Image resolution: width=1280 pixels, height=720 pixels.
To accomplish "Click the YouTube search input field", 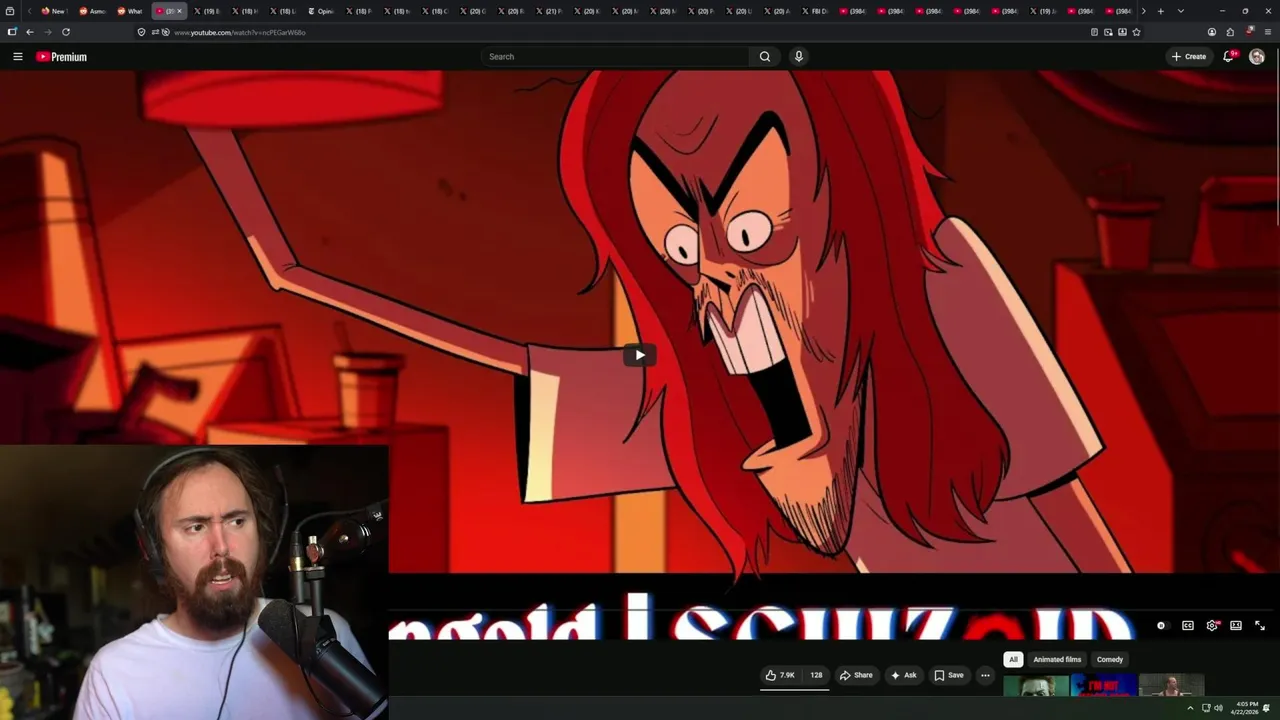I will (615, 57).
